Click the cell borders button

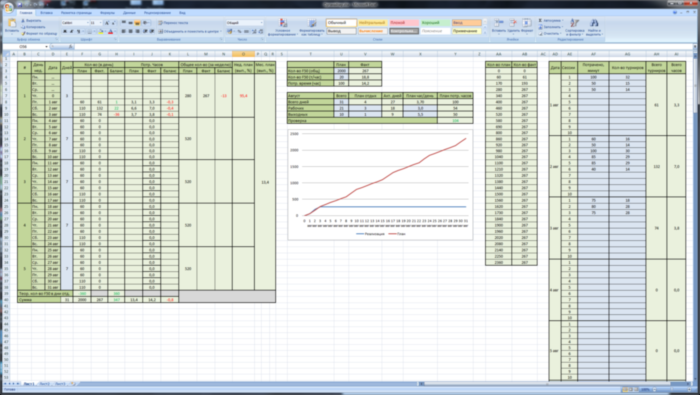[90, 32]
